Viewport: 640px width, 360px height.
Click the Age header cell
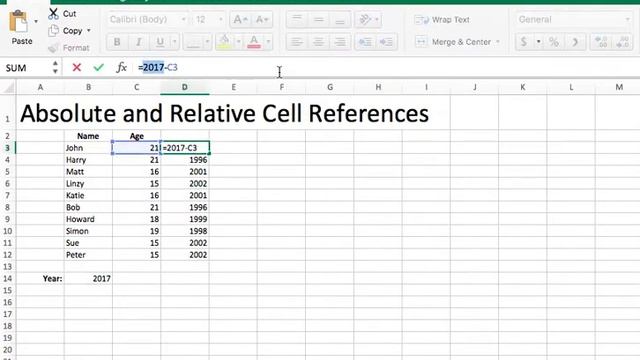coord(137,136)
